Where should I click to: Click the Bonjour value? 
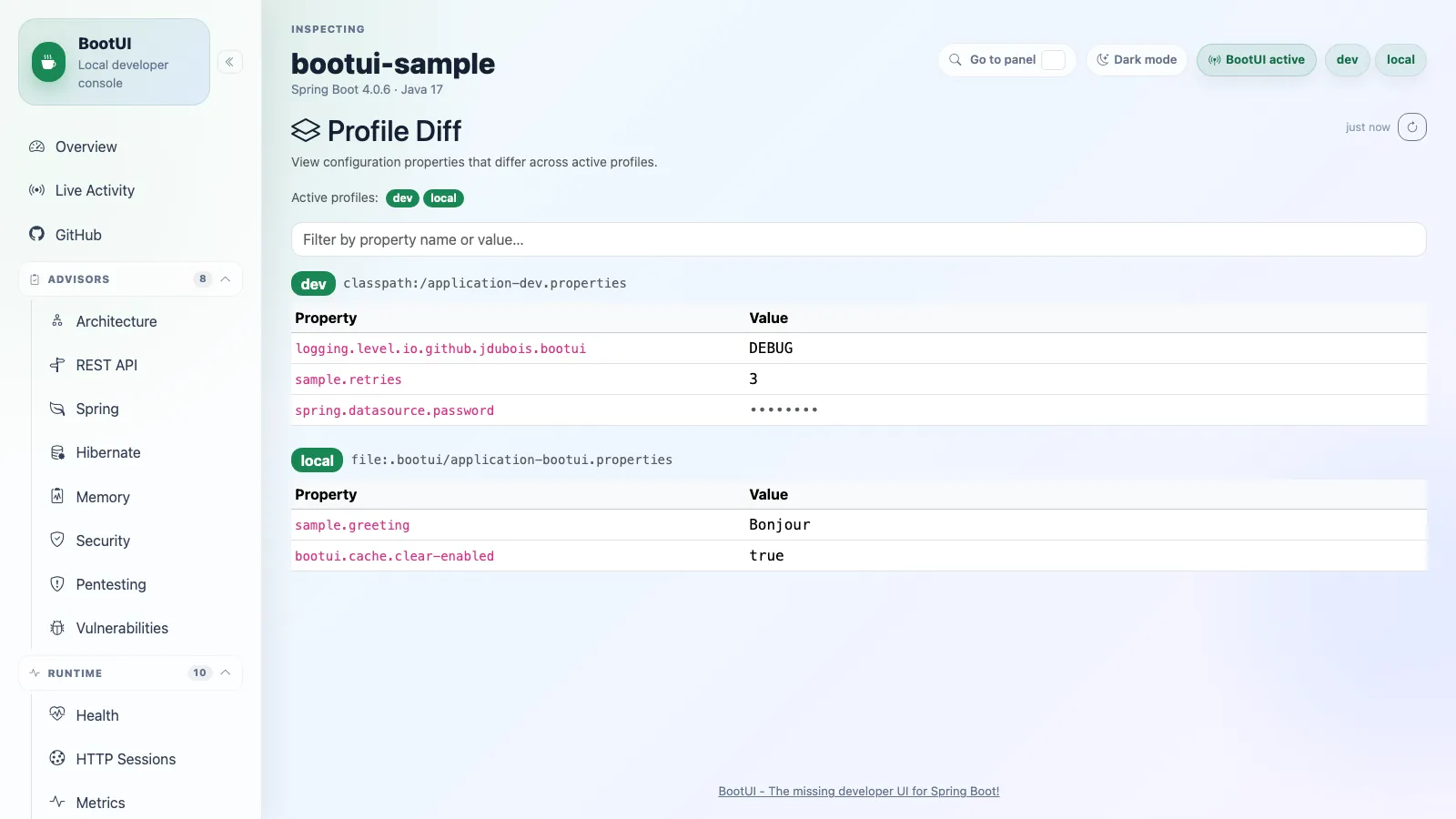click(779, 525)
